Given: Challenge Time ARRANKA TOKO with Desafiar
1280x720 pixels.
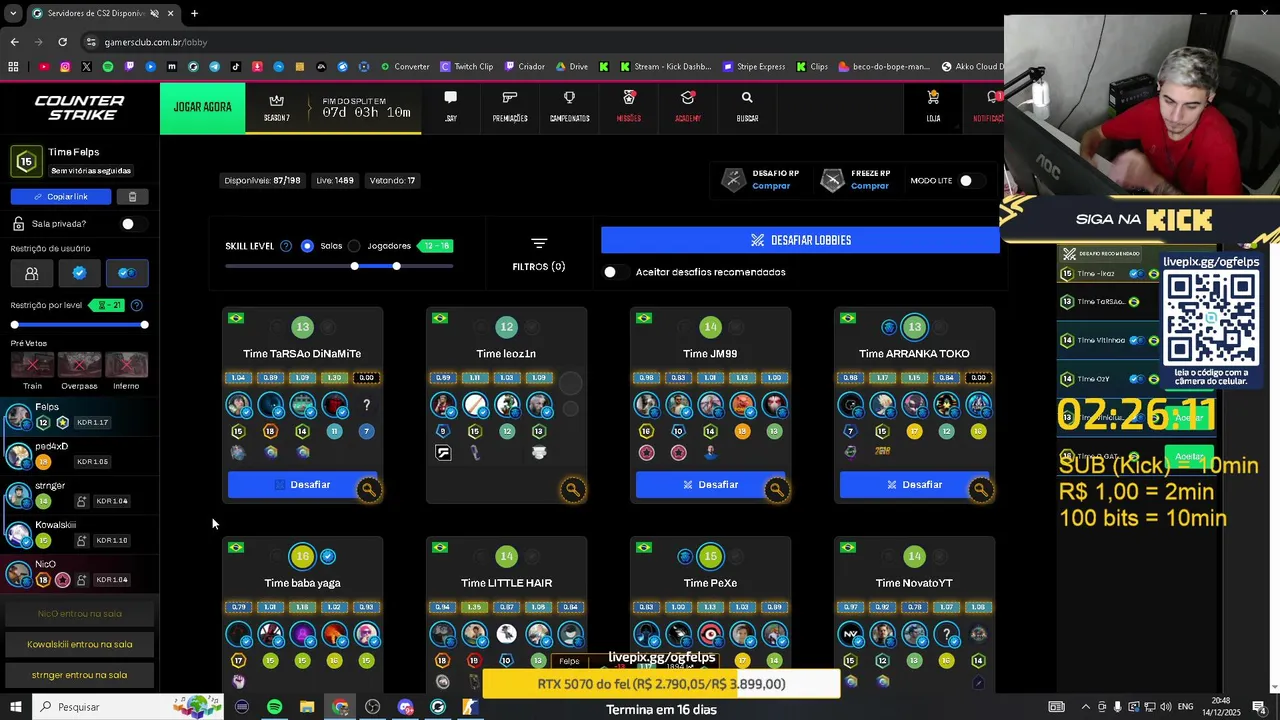Looking at the screenshot, I should click(x=914, y=485).
